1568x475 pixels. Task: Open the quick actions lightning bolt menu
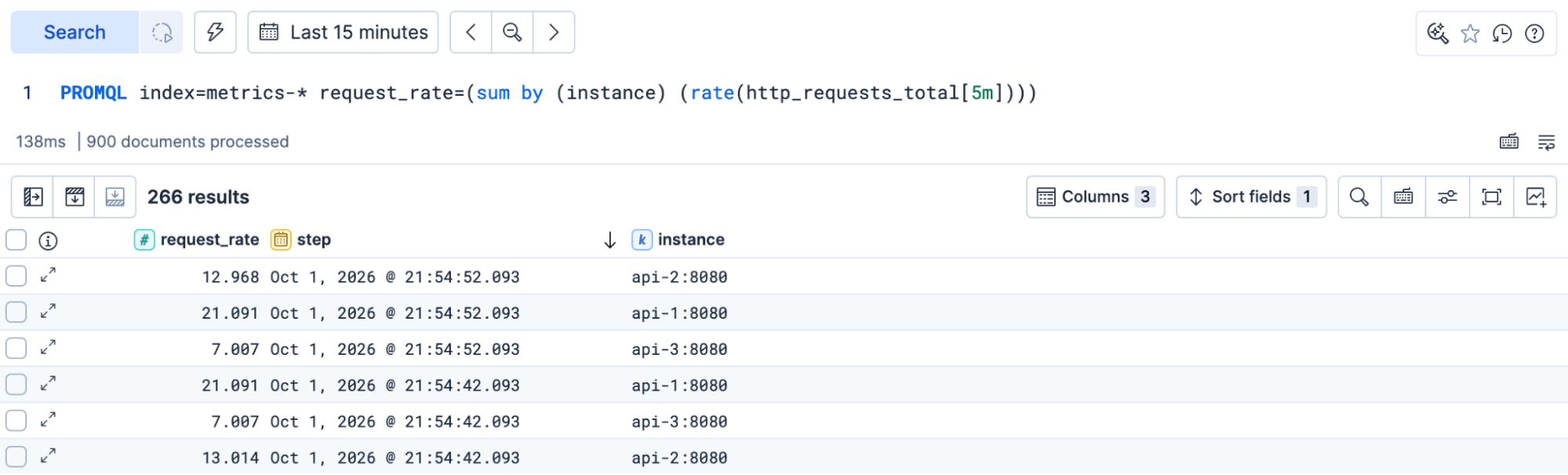pyautogui.click(x=215, y=32)
